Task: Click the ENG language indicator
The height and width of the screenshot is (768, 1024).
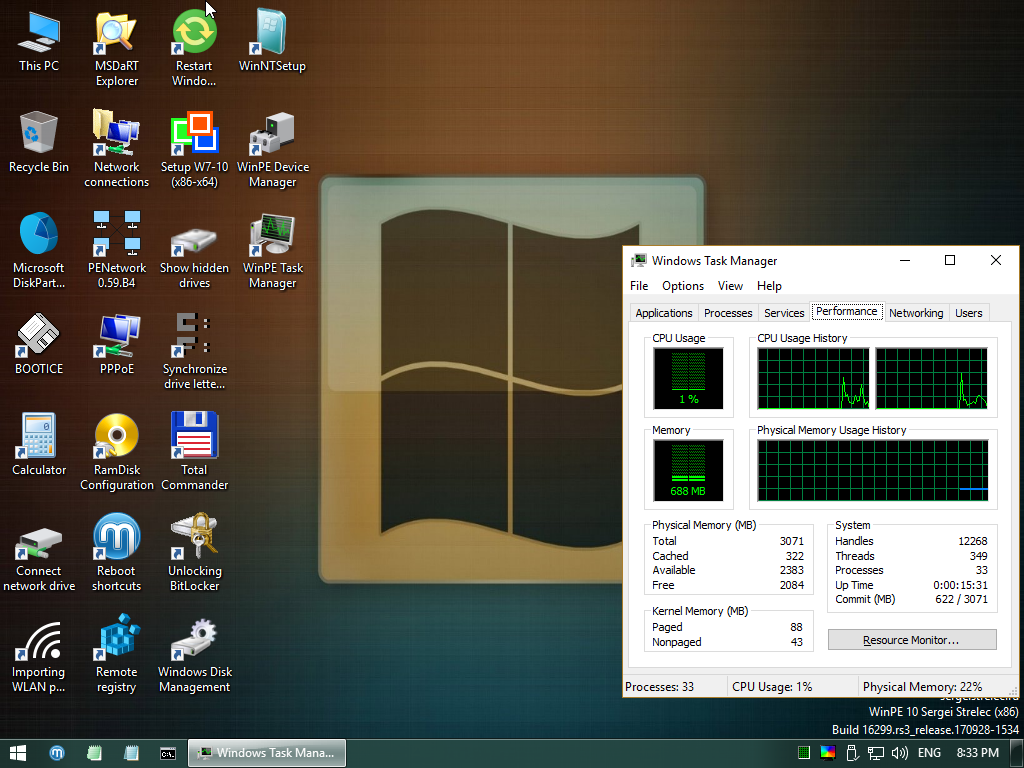Action: pos(929,753)
